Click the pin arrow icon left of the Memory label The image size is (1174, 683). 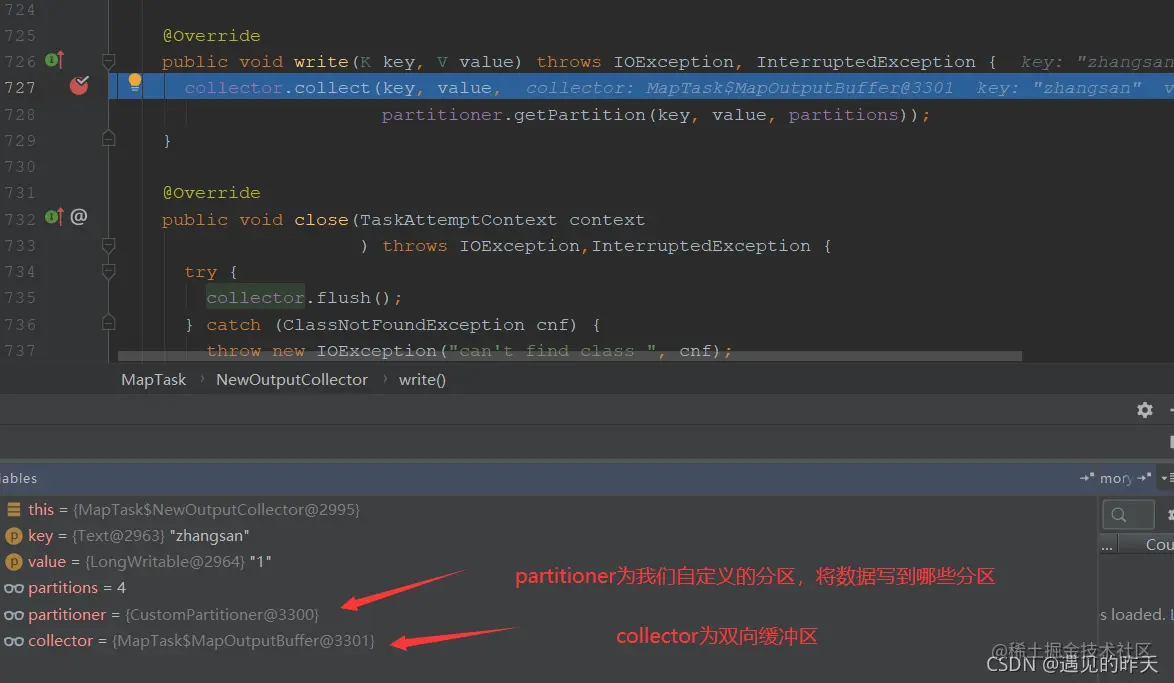click(x=1087, y=478)
